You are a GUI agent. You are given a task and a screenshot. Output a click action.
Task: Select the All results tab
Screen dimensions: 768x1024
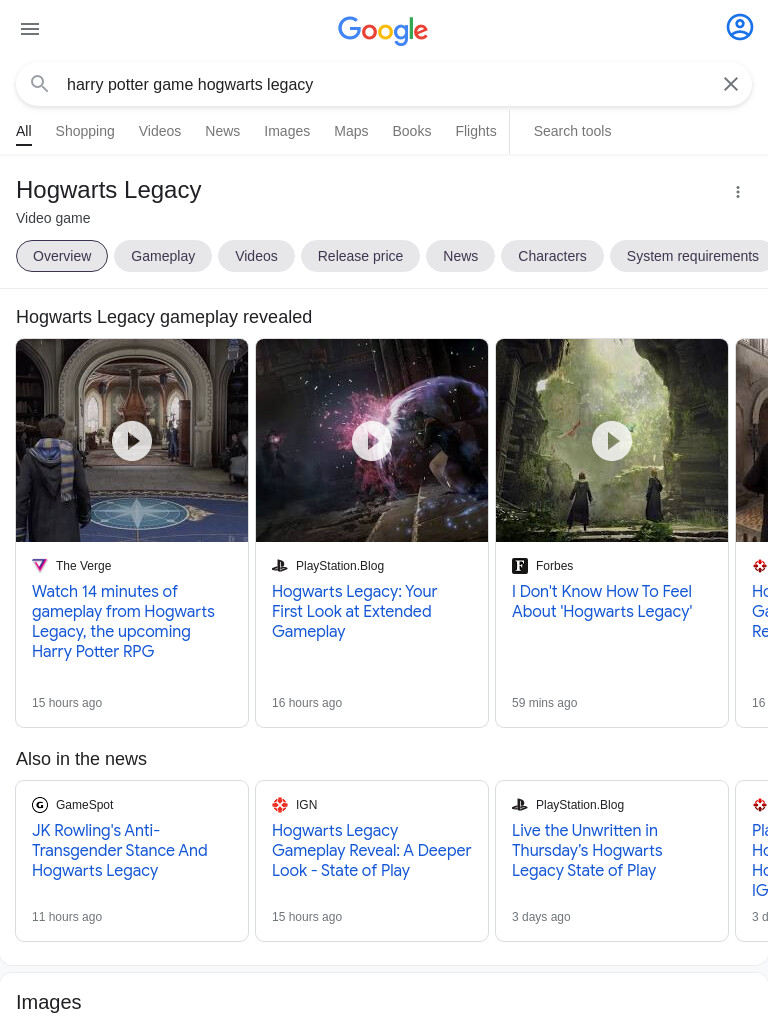(24, 131)
